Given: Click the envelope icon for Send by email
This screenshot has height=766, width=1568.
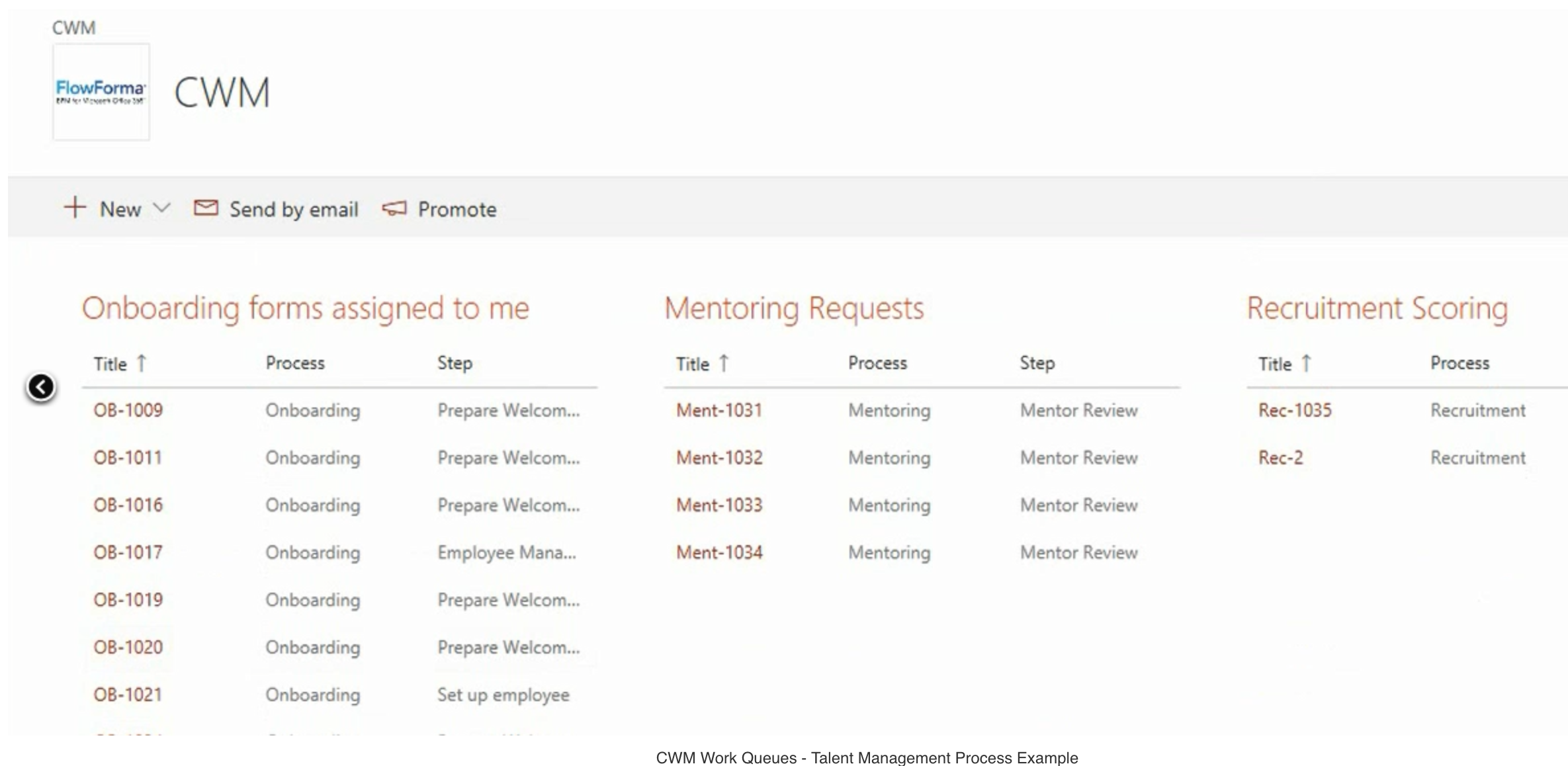Looking at the screenshot, I should click(205, 208).
